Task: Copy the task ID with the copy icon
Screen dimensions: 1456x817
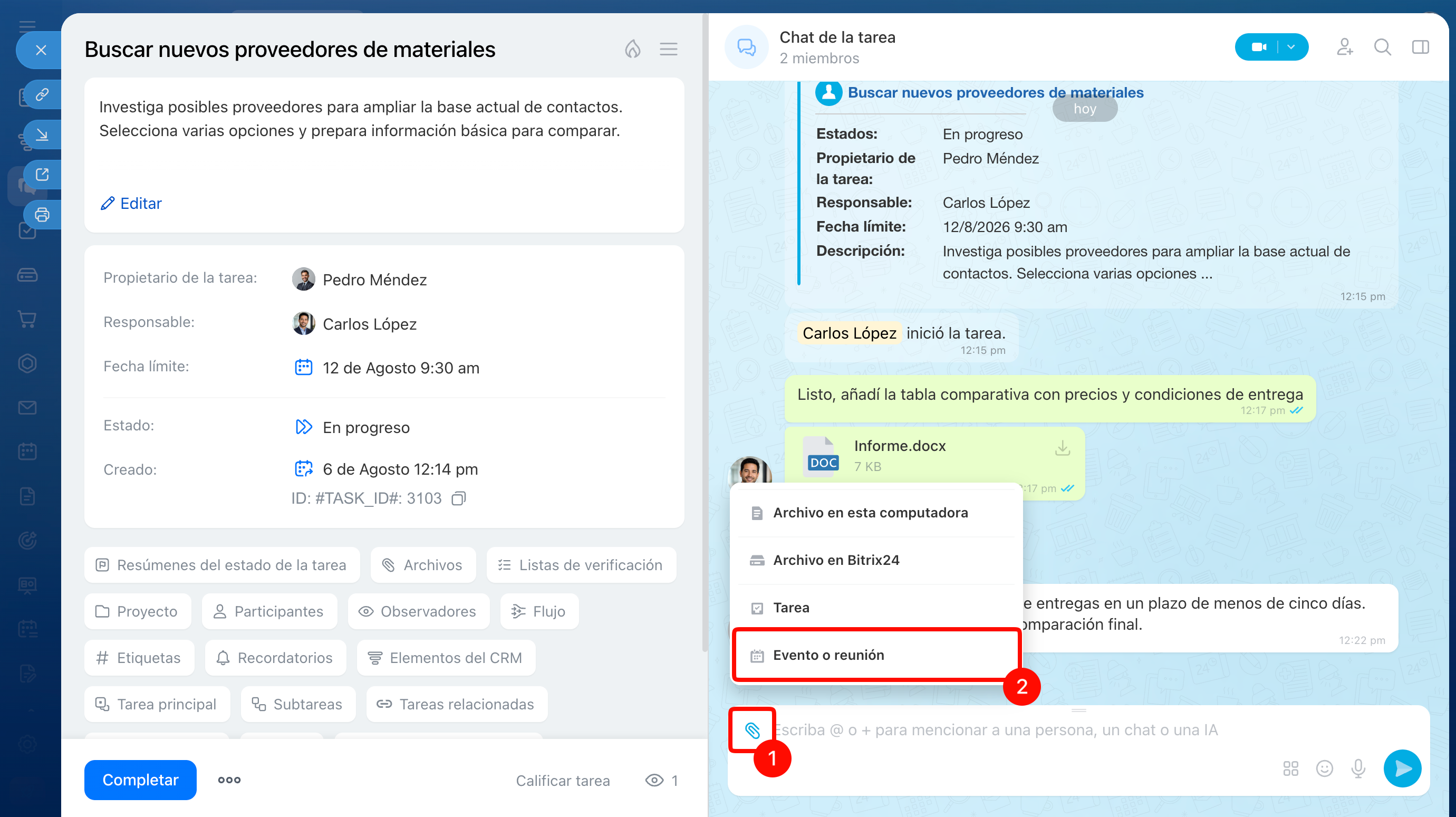Action: click(458, 498)
